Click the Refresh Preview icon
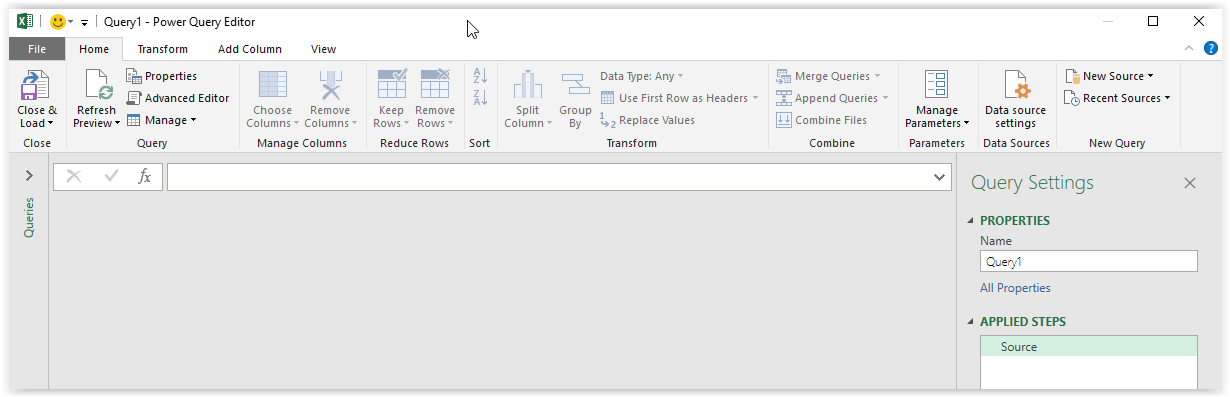Screen dimensions: 1230x397 tap(97, 85)
